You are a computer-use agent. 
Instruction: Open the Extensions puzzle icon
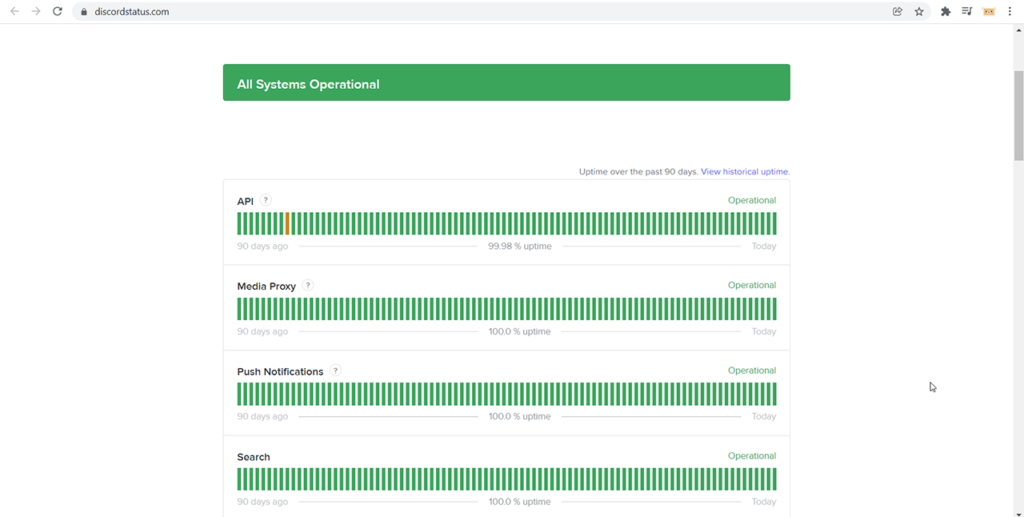click(945, 11)
